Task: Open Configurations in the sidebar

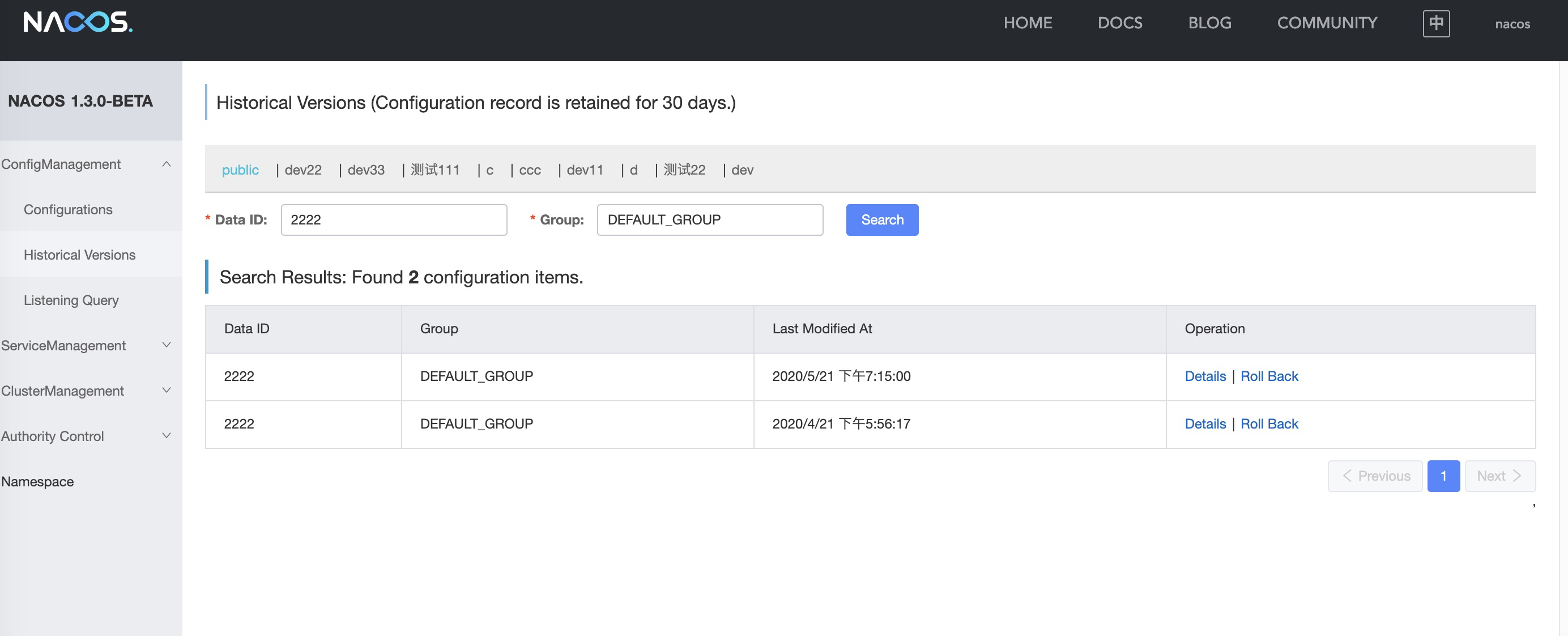Action: (91, 210)
